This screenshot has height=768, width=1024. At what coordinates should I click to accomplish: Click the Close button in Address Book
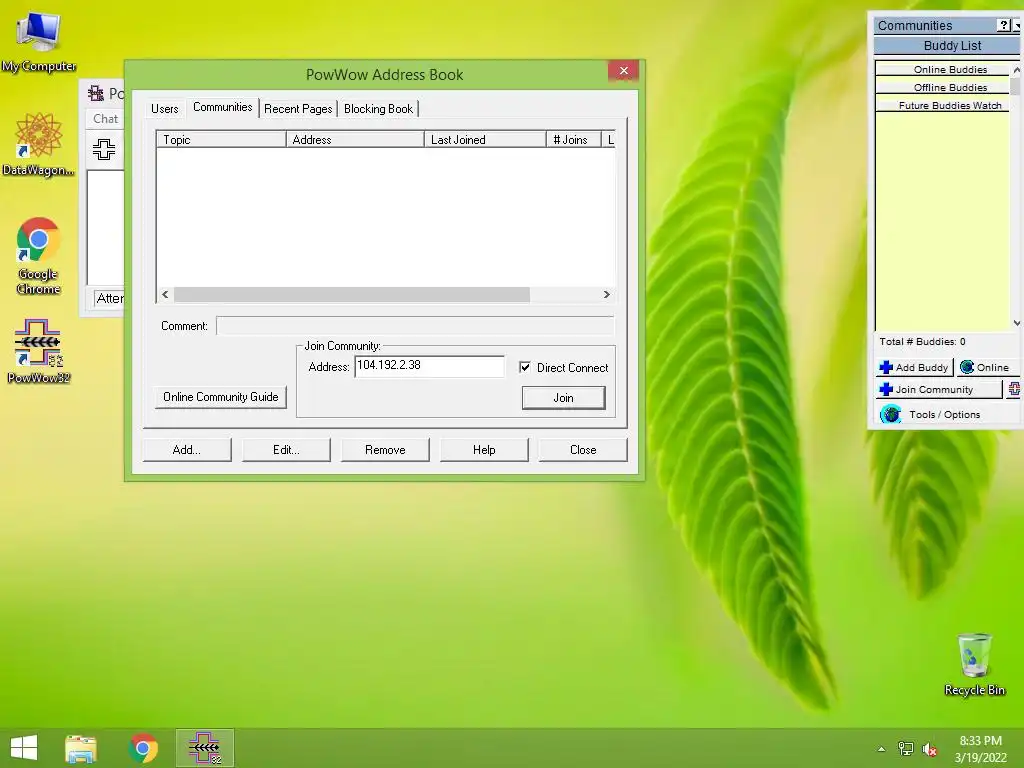click(x=583, y=450)
